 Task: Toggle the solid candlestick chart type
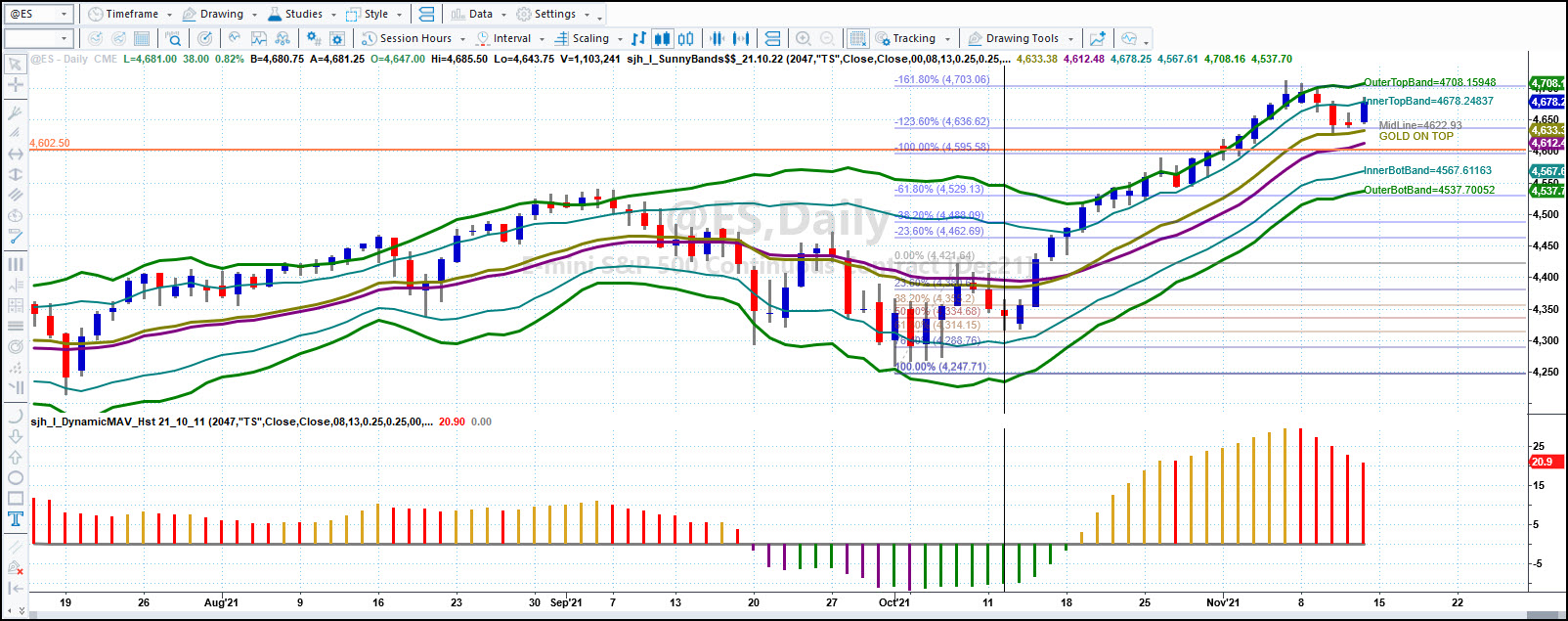click(662, 39)
